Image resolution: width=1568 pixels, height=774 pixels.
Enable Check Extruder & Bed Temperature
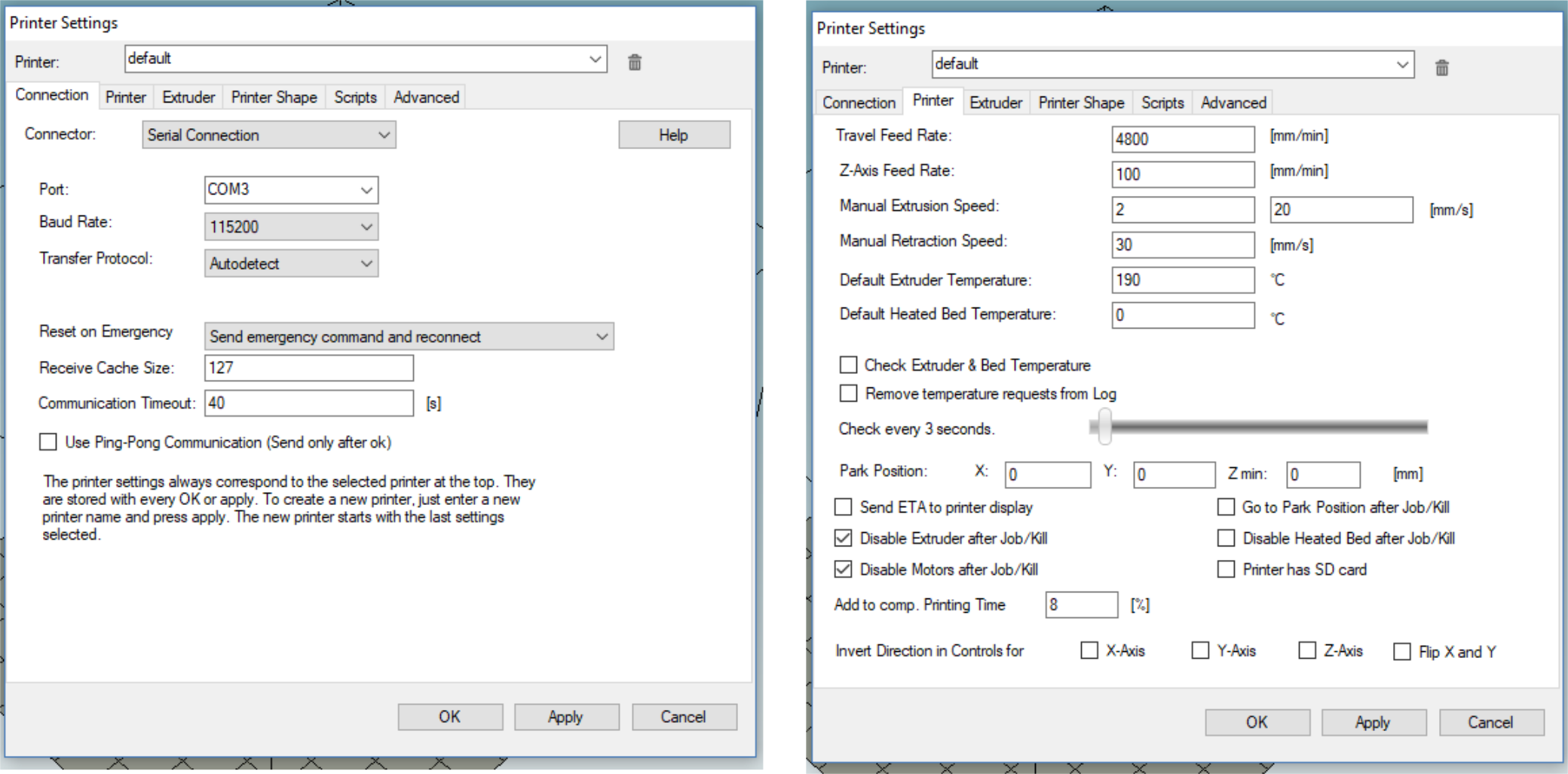point(849,365)
